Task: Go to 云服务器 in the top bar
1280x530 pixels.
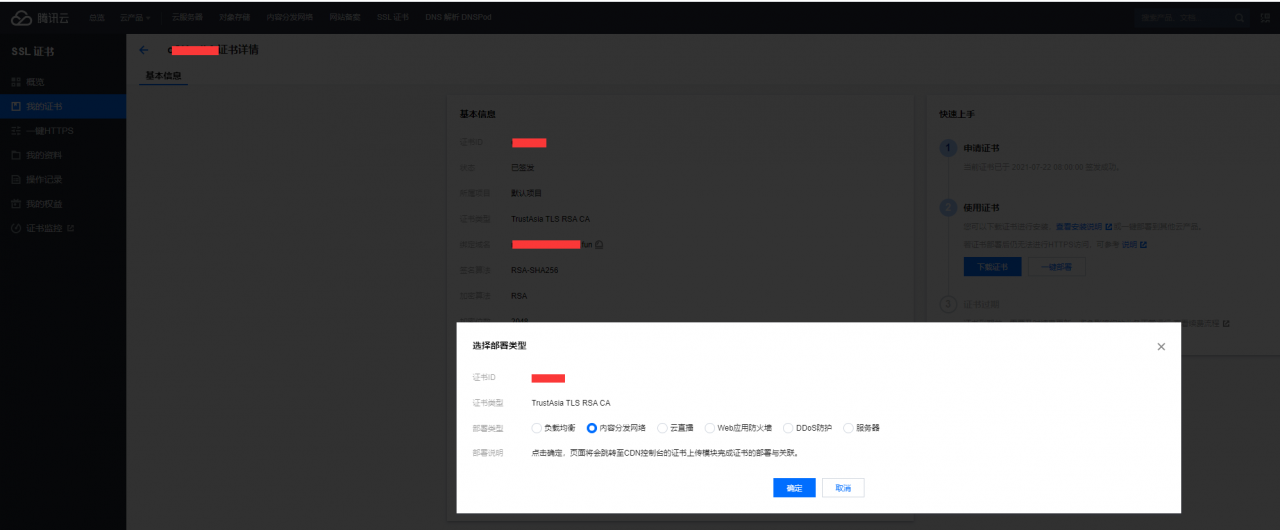Action: tap(187, 18)
